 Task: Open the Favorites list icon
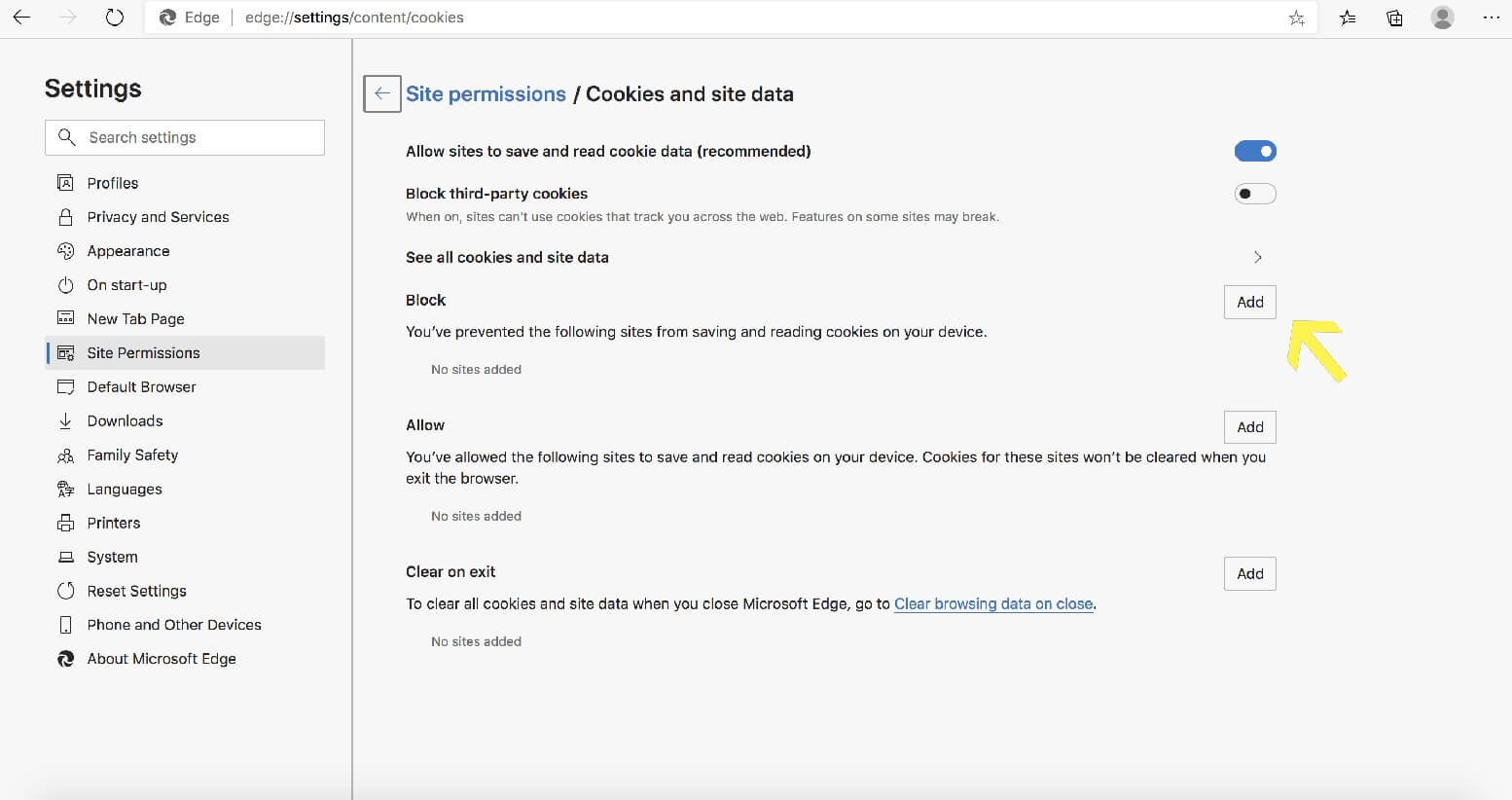1348,18
